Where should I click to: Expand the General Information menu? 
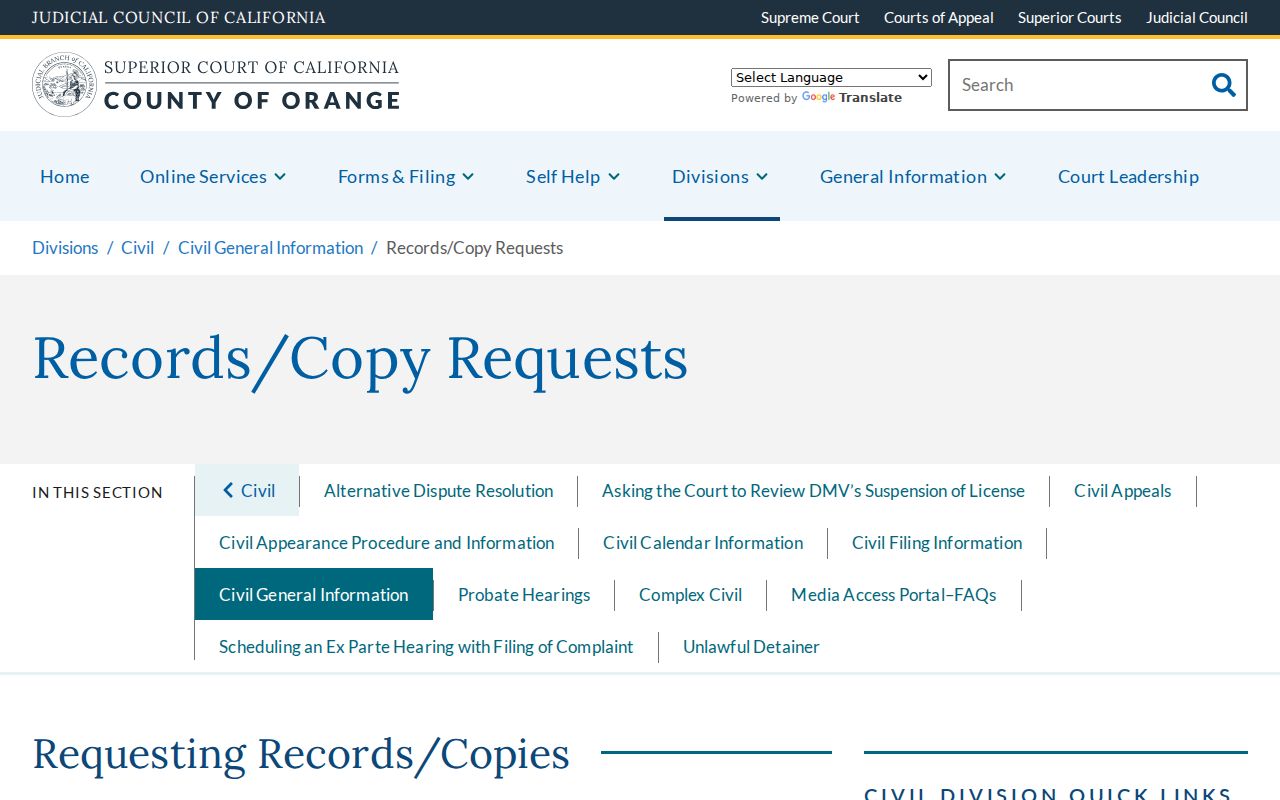[913, 176]
